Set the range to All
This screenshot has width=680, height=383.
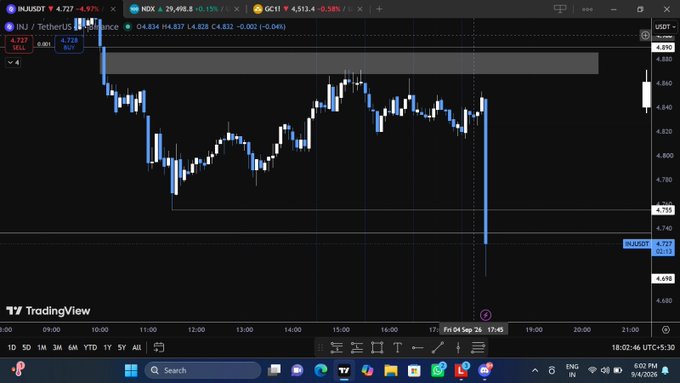(x=137, y=347)
